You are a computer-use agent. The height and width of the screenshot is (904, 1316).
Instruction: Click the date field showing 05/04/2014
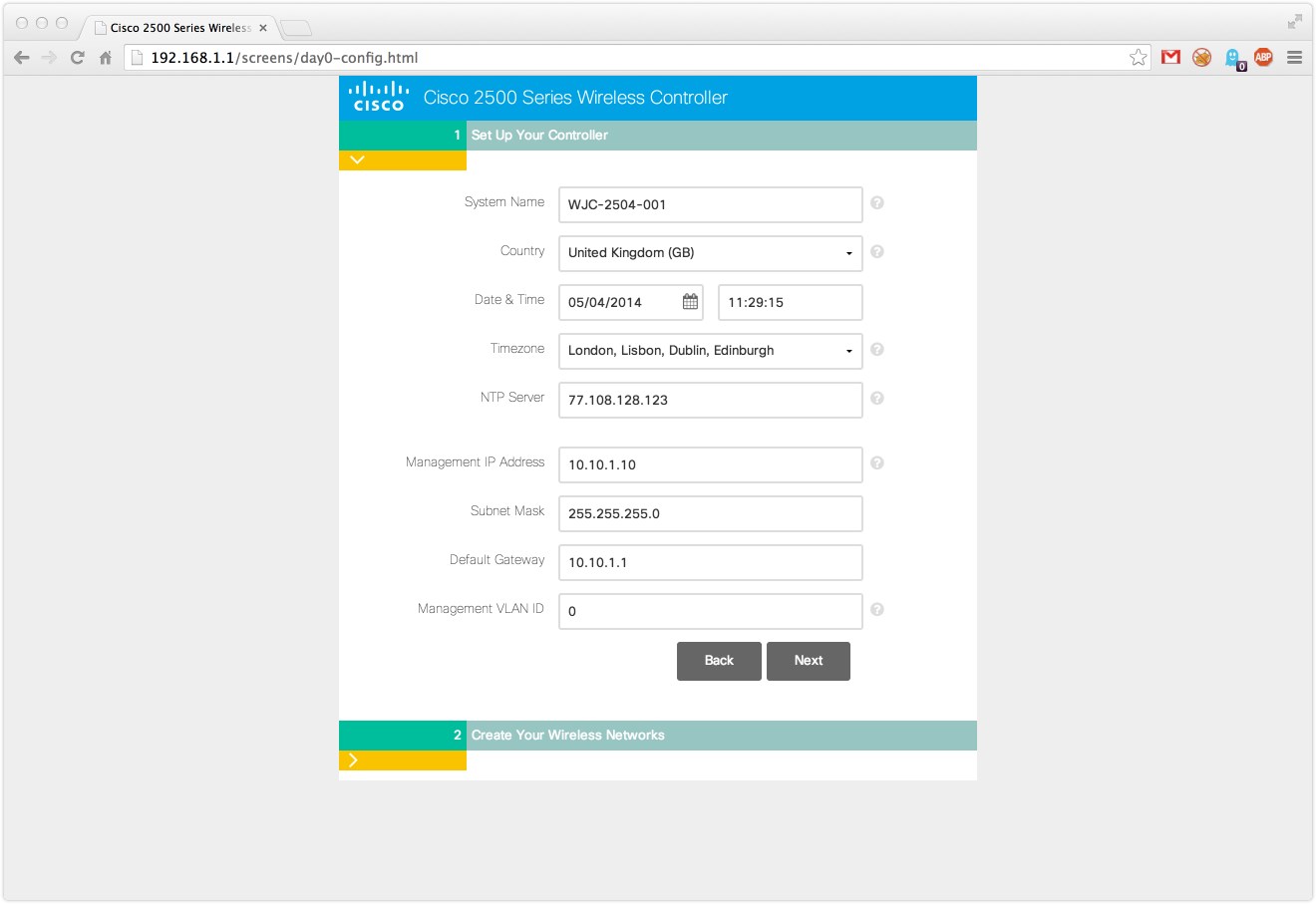click(631, 302)
